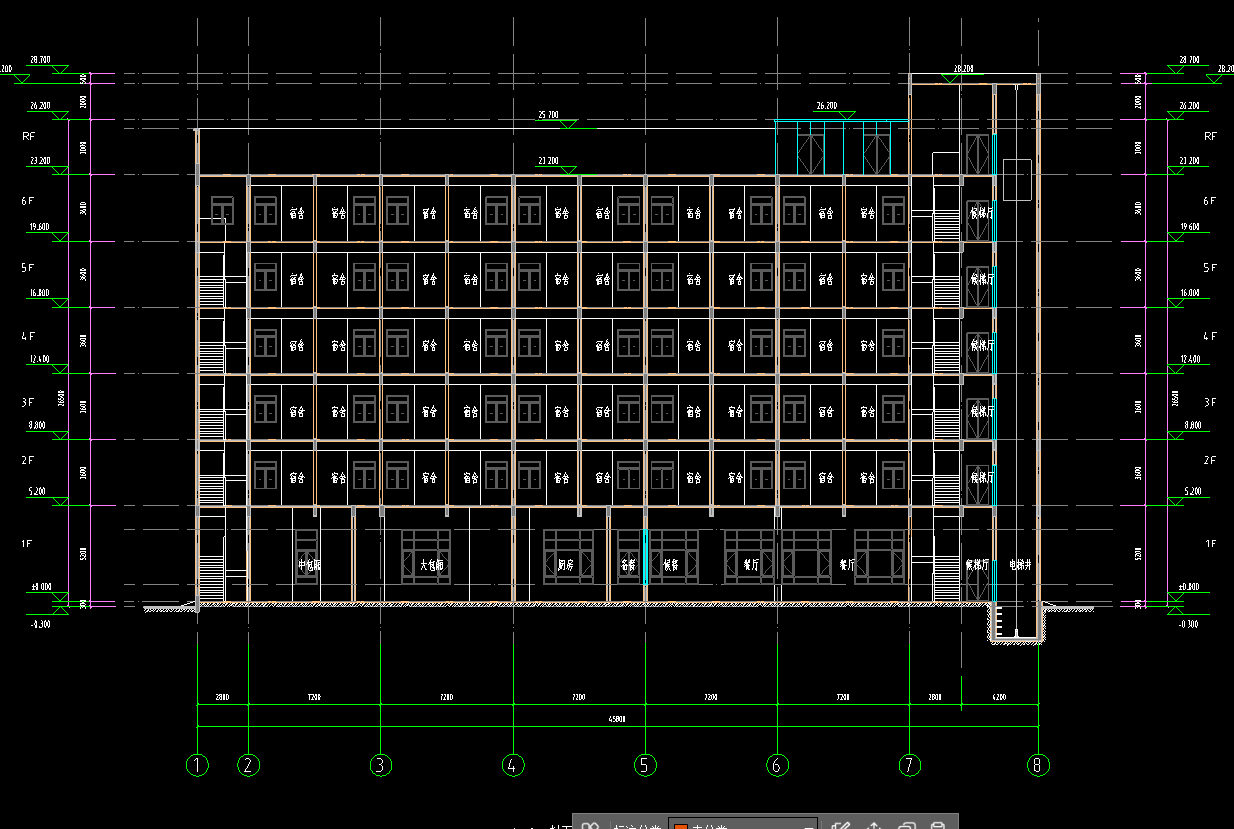Image resolution: width=1234 pixels, height=829 pixels.
Task: Select grid axis bubble number 1
Action: 197,765
